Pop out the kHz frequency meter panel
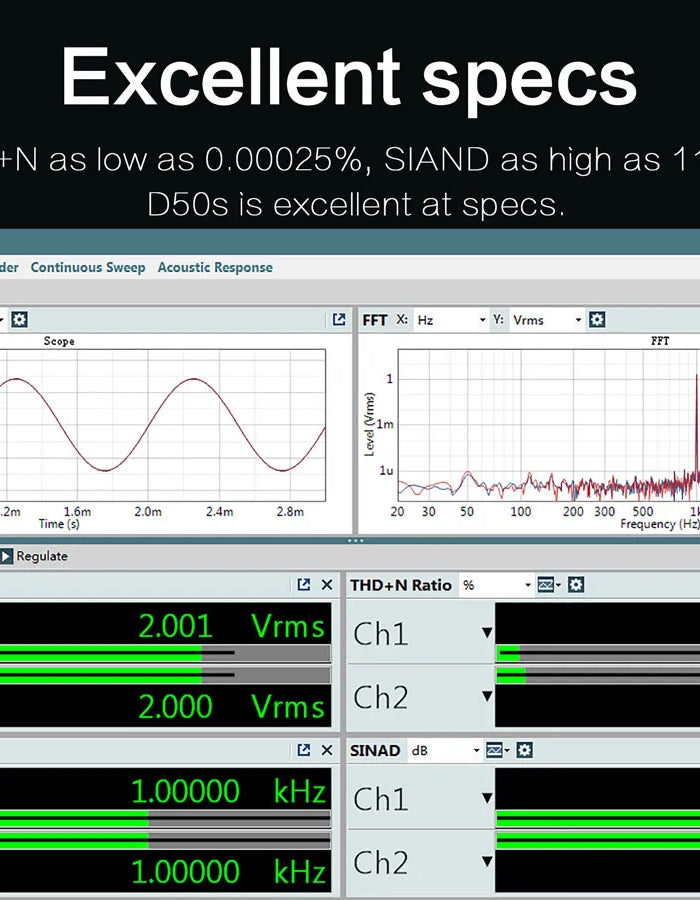This screenshot has width=700, height=900. (x=304, y=750)
